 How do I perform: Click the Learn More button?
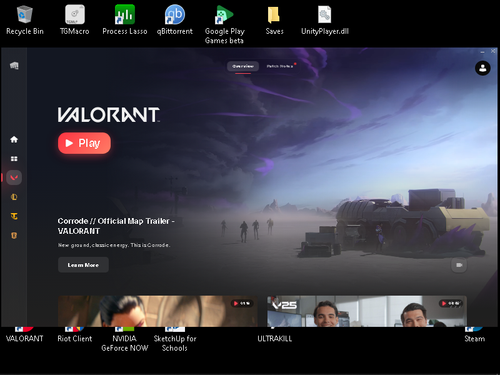[x=83, y=265]
